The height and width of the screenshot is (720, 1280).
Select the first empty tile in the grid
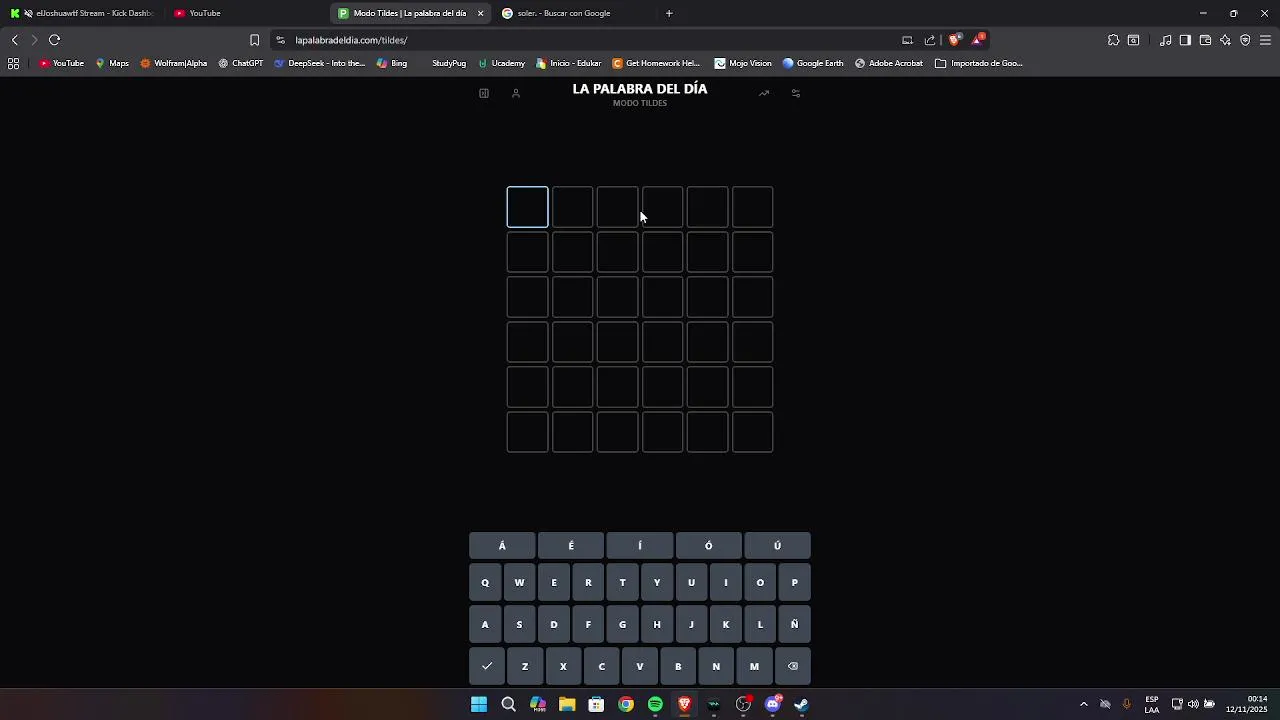click(x=528, y=207)
